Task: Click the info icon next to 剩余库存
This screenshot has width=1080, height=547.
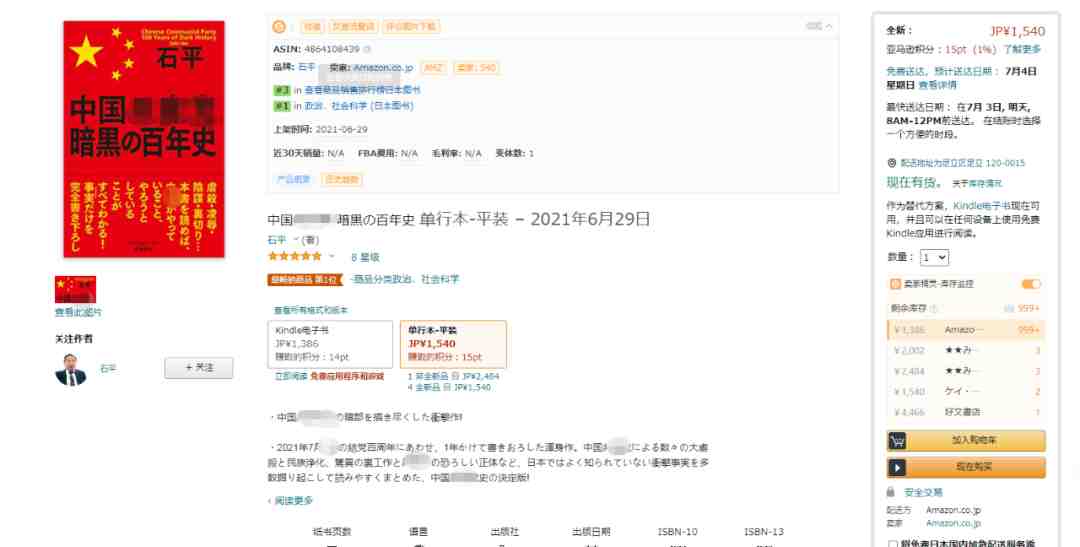Action: pyautogui.click(x=934, y=309)
